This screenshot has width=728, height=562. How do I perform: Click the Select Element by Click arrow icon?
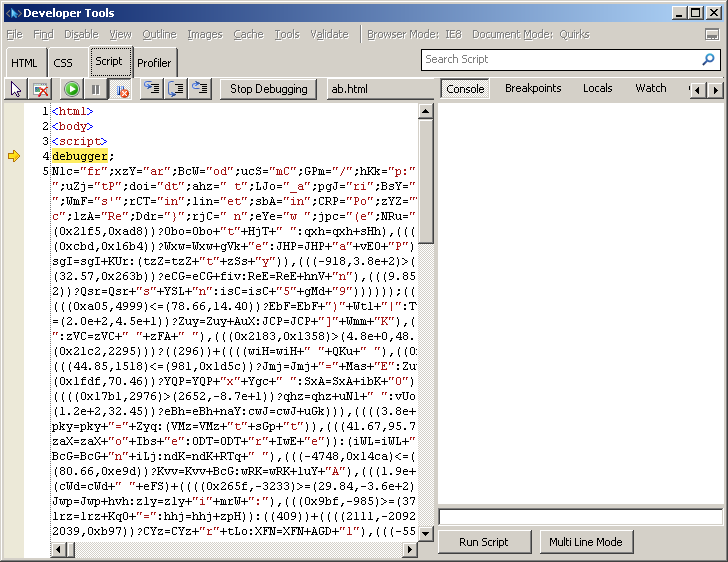[x=16, y=89]
